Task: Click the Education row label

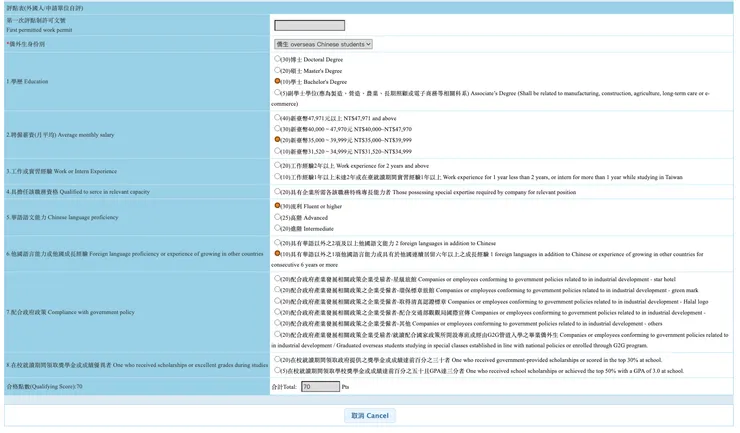Action: 27,82
